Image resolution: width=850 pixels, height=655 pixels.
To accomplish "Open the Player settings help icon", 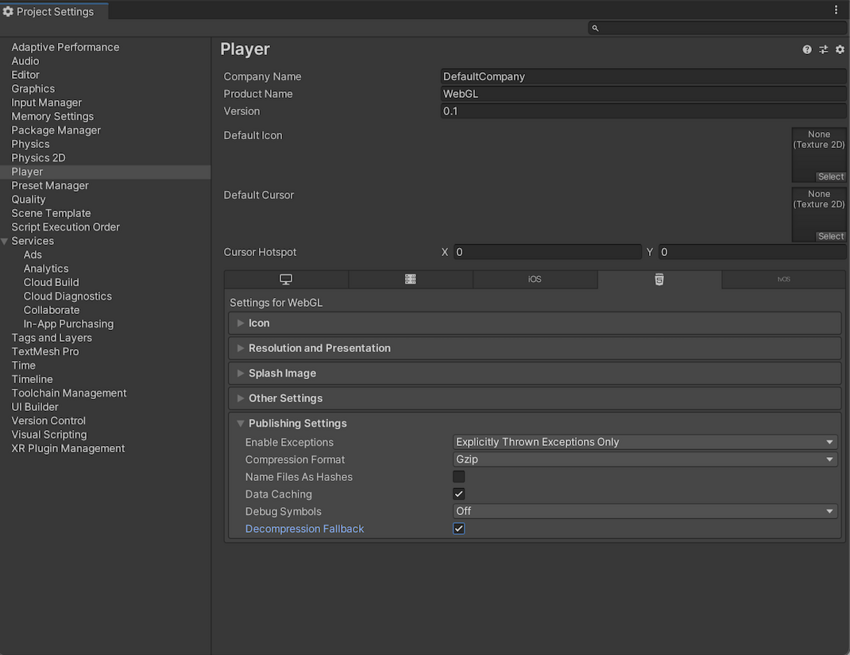I will [807, 48].
